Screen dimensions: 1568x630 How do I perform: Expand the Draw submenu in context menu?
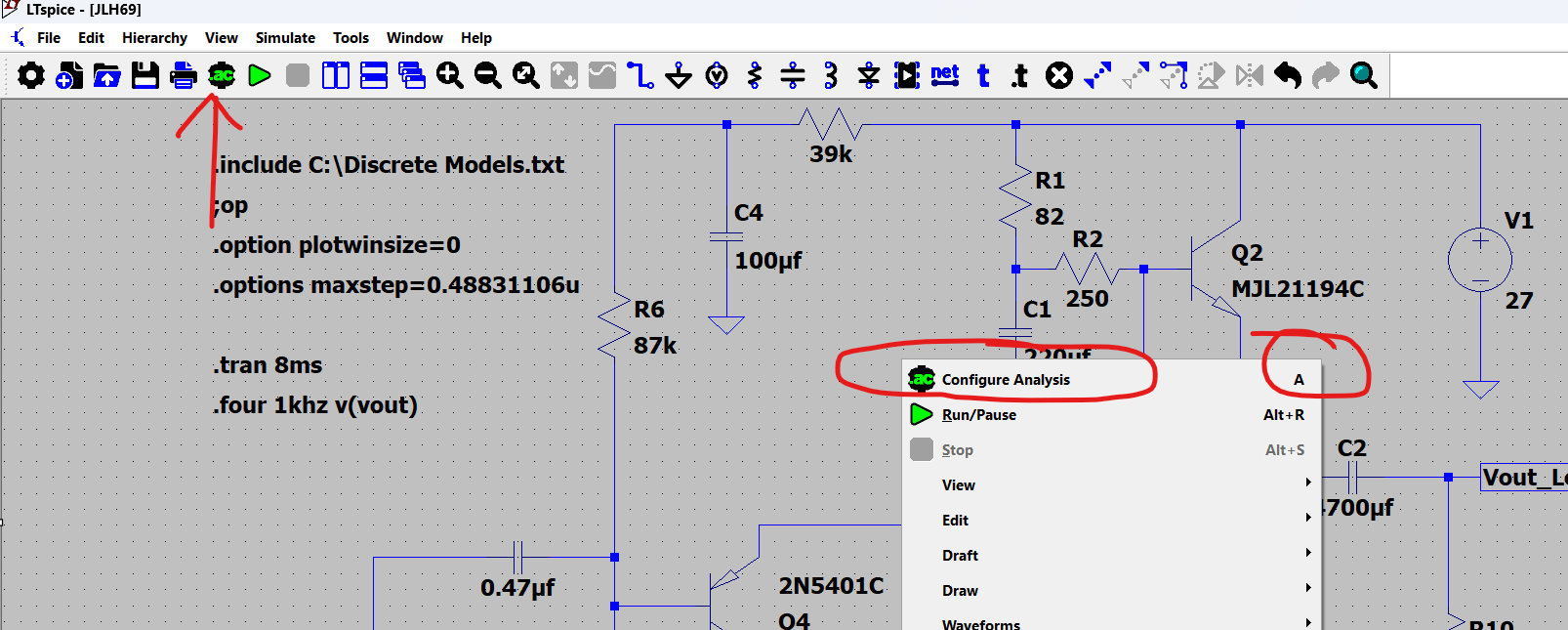click(x=1112, y=591)
